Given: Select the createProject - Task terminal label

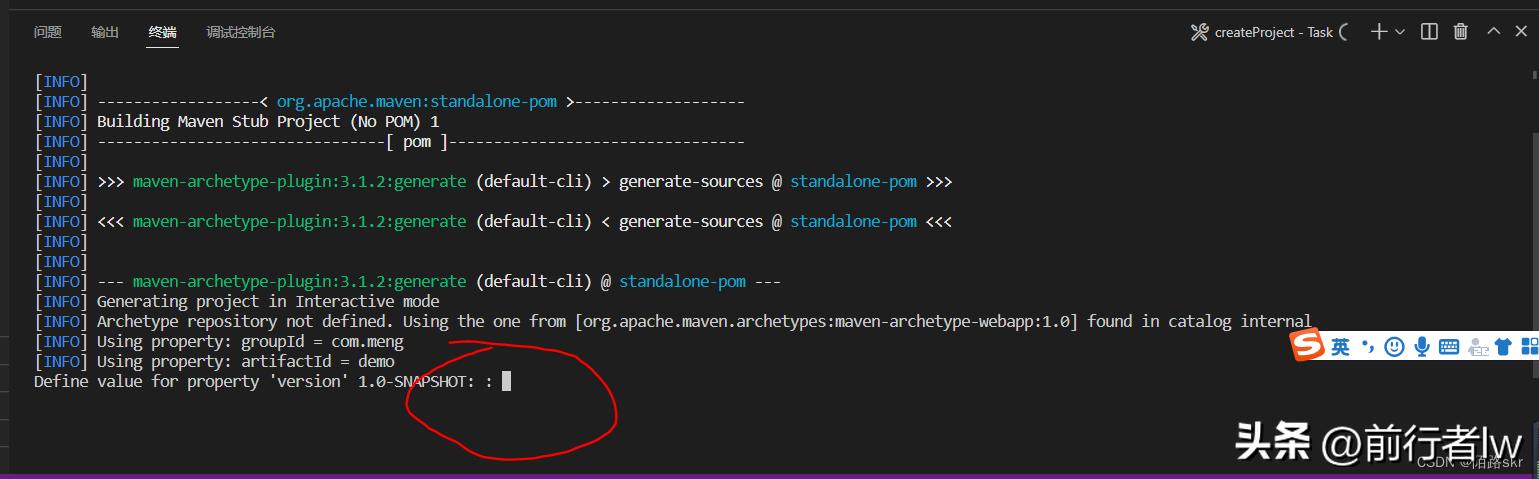Looking at the screenshot, I should click(1274, 32).
